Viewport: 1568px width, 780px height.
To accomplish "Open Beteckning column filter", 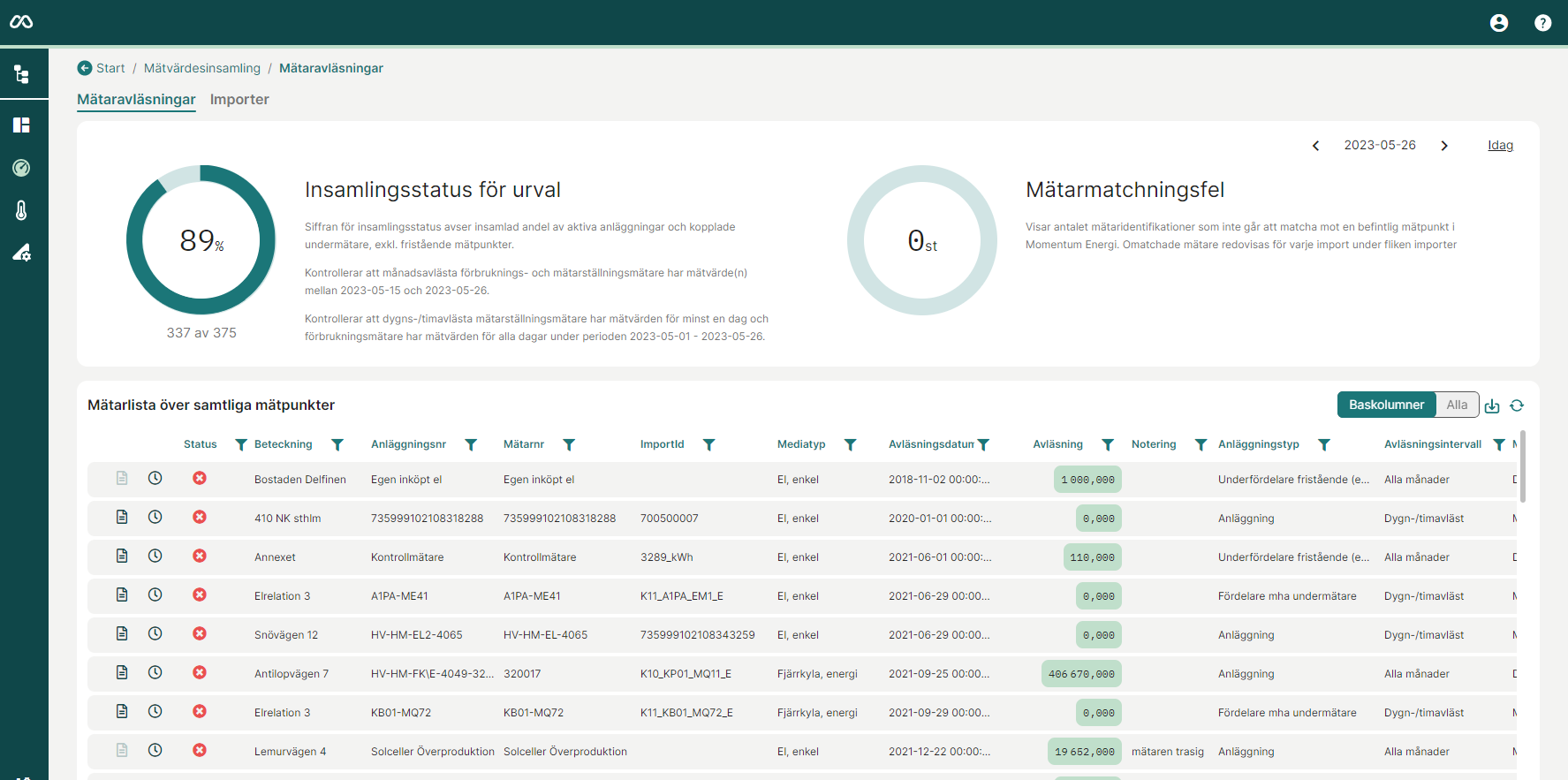I will [337, 444].
